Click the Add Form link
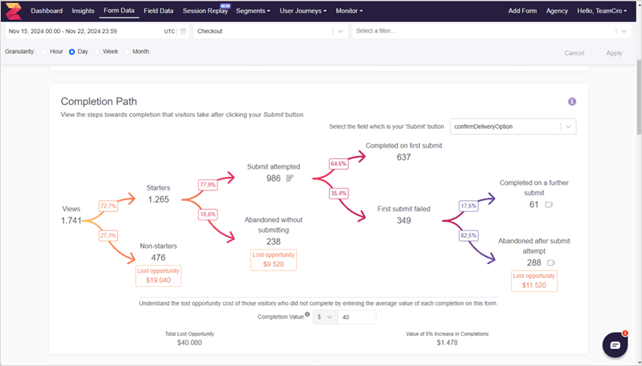Screen dimensions: 642x366 pyautogui.click(x=522, y=11)
